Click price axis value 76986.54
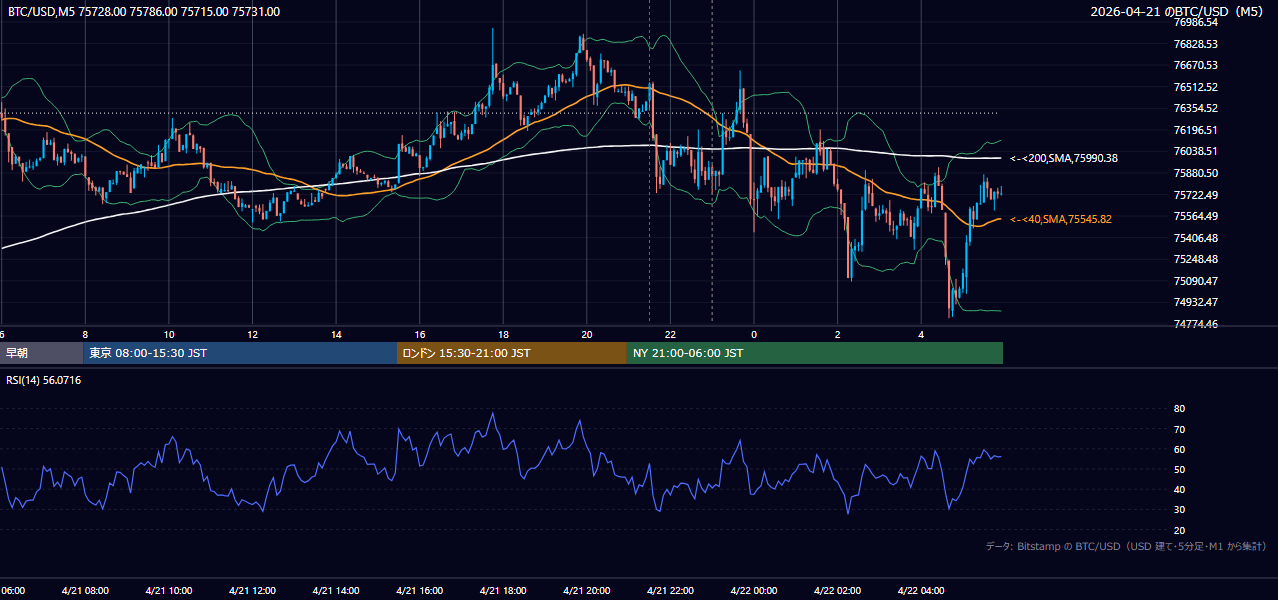 point(1195,22)
